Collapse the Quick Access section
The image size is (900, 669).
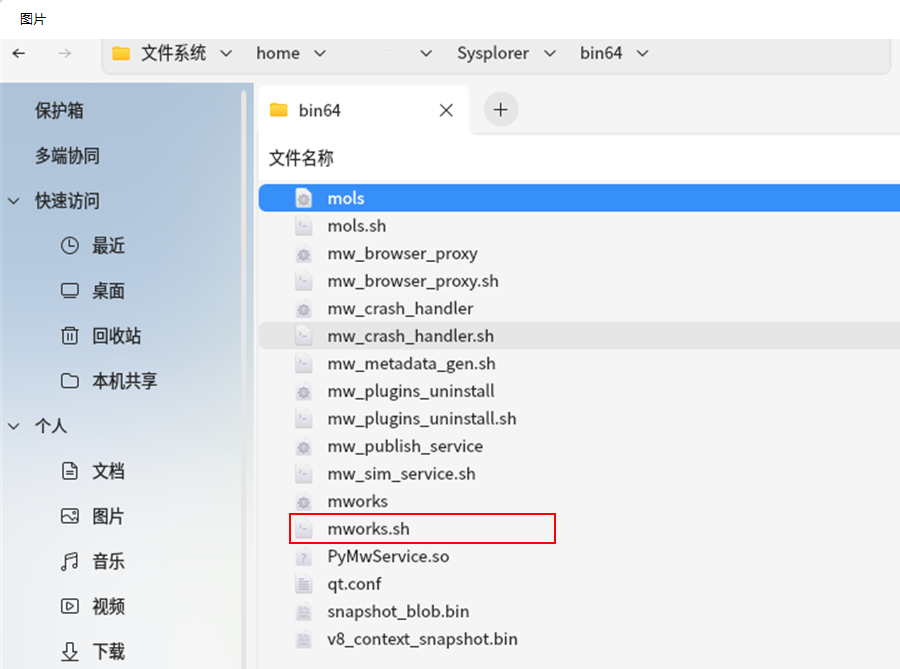pyautogui.click(x=14, y=201)
